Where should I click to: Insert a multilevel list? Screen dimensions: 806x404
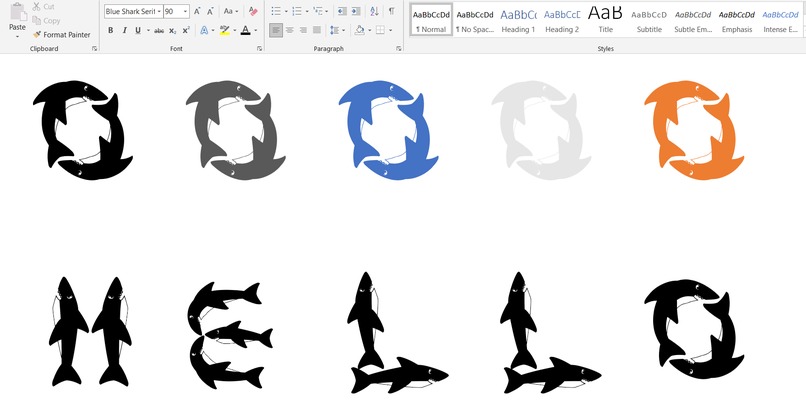(x=318, y=11)
